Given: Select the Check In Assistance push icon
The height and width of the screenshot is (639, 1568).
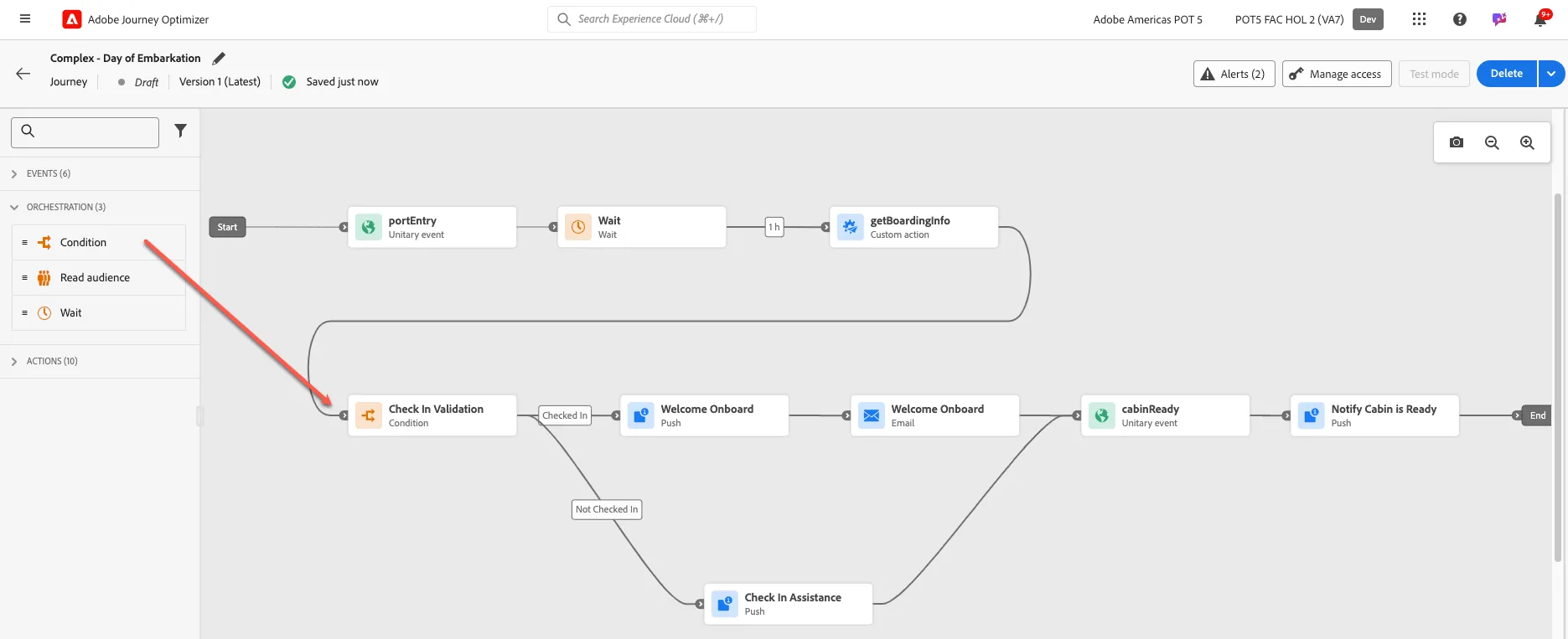Looking at the screenshot, I should (725, 604).
